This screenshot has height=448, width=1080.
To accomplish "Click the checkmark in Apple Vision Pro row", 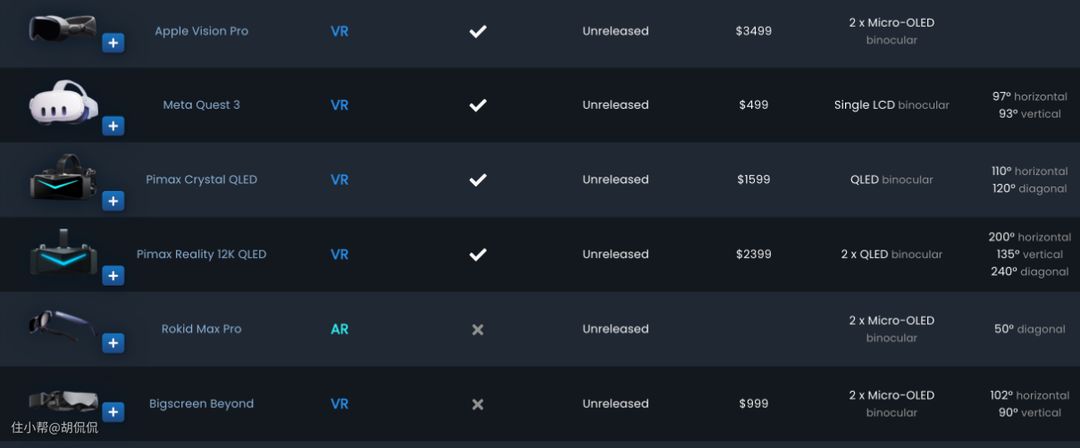I will click(x=478, y=31).
